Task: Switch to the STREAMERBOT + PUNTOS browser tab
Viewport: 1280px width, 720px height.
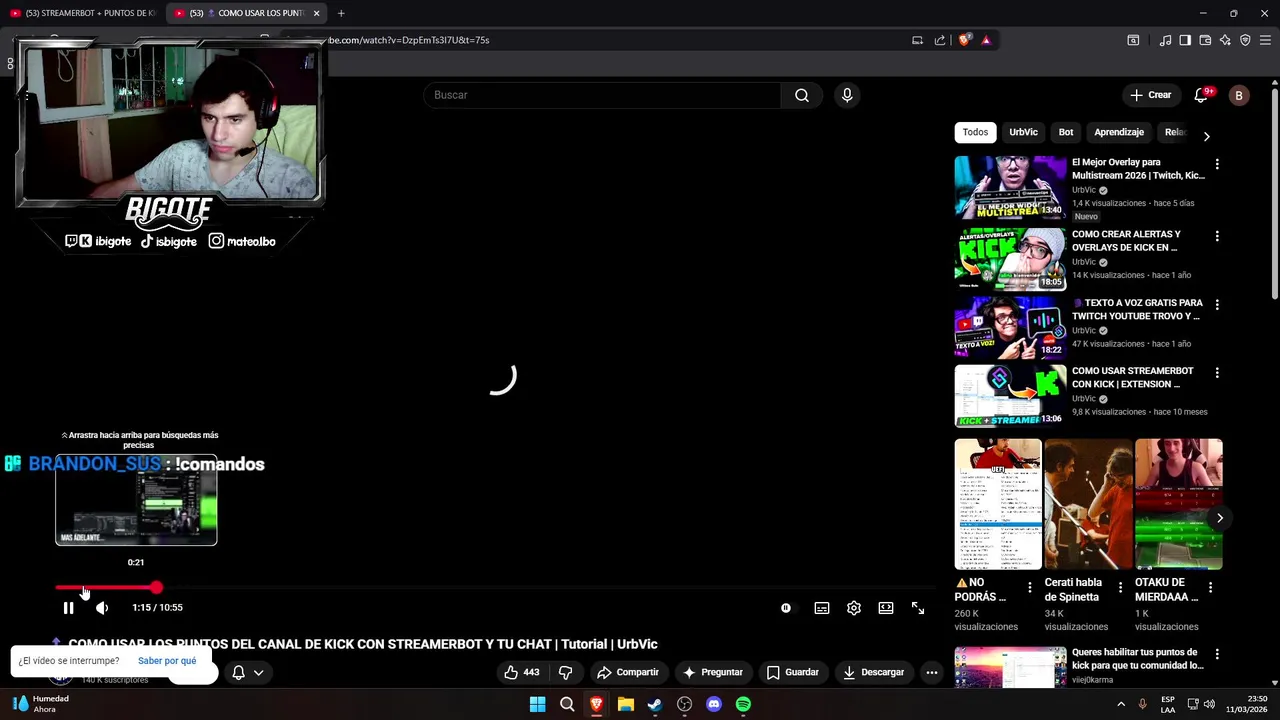Action: pos(82,13)
